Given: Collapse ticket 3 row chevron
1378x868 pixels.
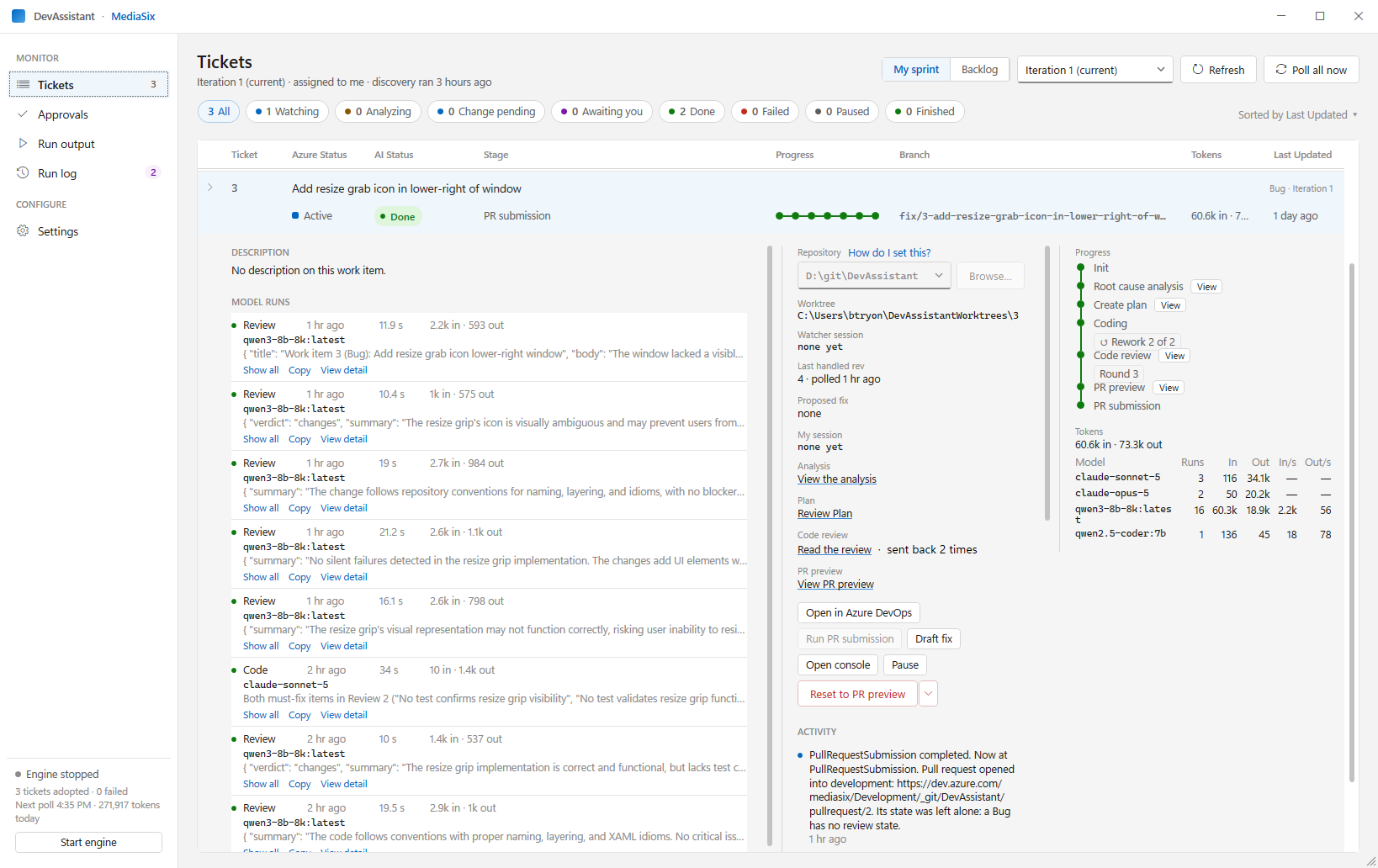Looking at the screenshot, I should click(x=210, y=188).
